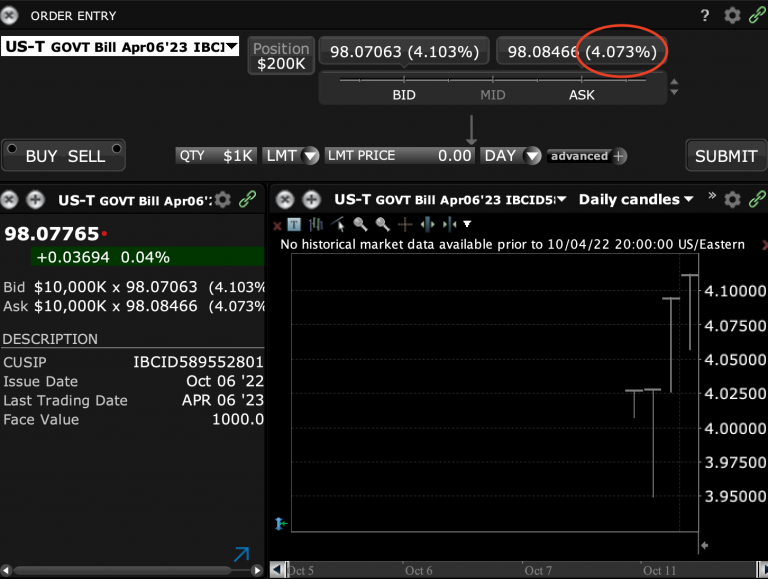Click the Order Entry help question mark

click(705, 16)
